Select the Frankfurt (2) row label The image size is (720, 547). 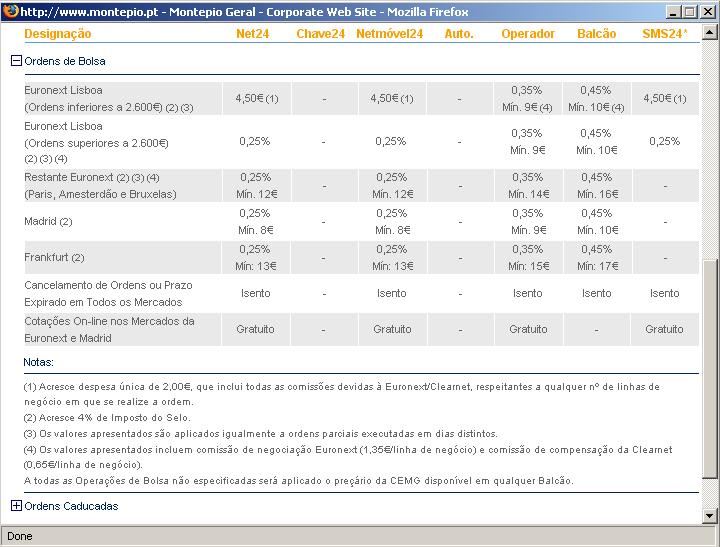click(54, 257)
